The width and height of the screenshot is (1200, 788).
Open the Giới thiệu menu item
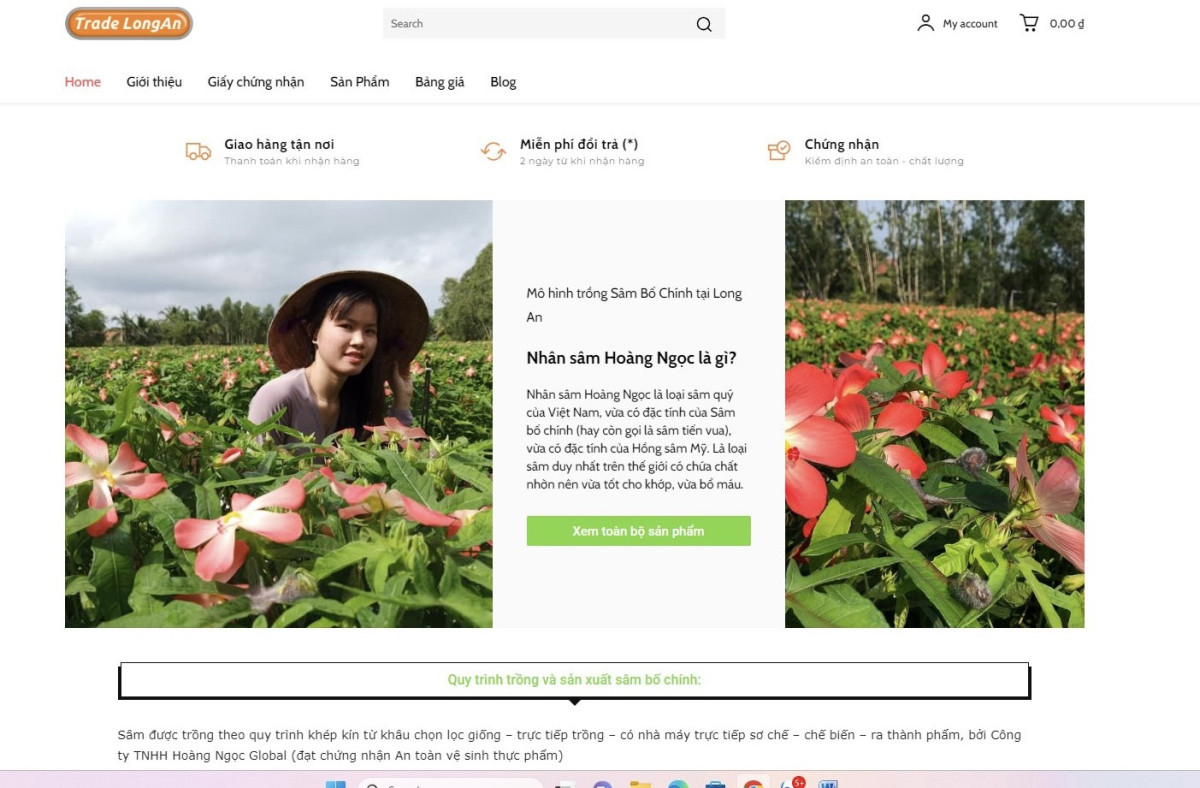[154, 82]
